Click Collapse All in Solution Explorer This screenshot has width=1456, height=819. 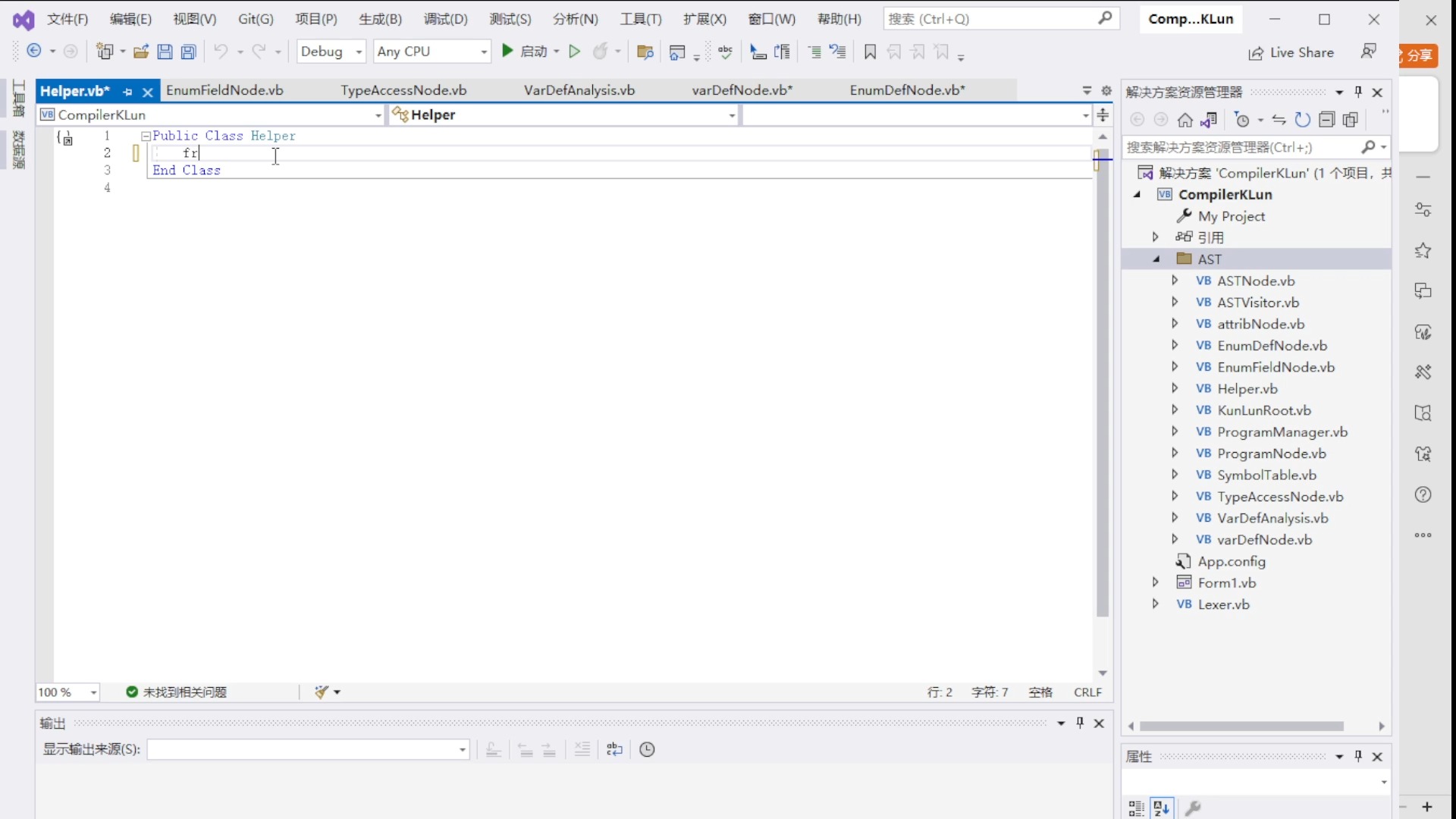[x=1326, y=120]
